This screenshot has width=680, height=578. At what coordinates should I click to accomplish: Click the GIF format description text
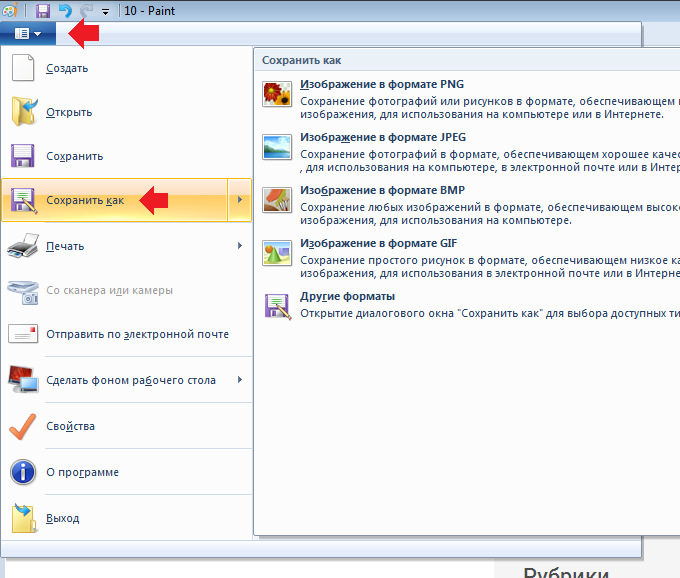tap(490, 267)
